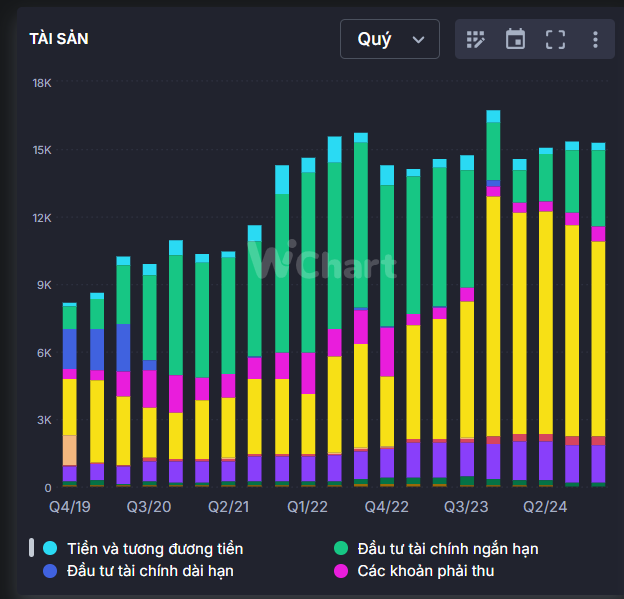Screen dimensions: 624x599
Task: Expand the chart to fullscreen
Action: point(555,40)
